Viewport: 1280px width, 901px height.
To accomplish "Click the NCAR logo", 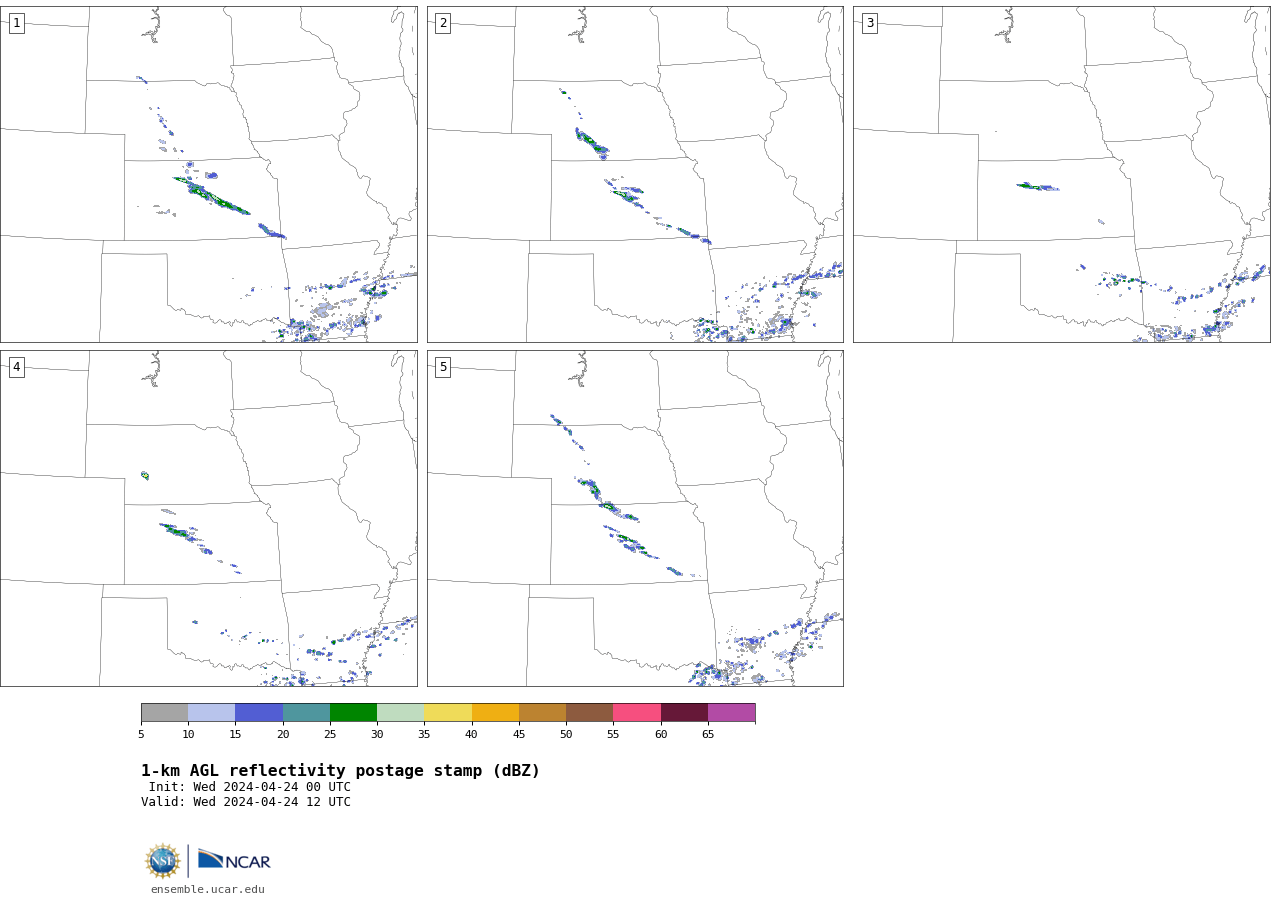I will pyautogui.click(x=234, y=860).
